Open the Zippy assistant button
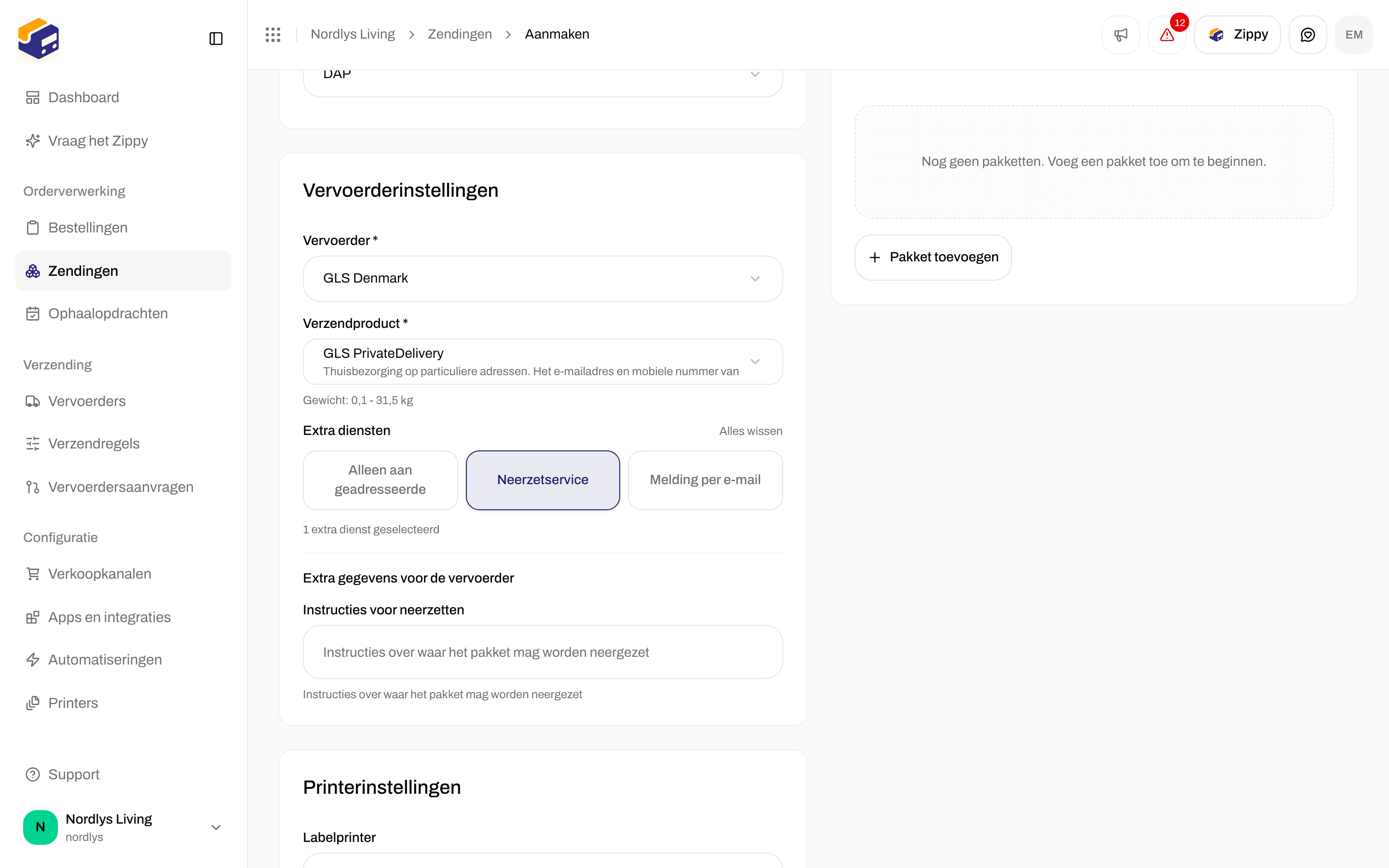 tap(1237, 34)
